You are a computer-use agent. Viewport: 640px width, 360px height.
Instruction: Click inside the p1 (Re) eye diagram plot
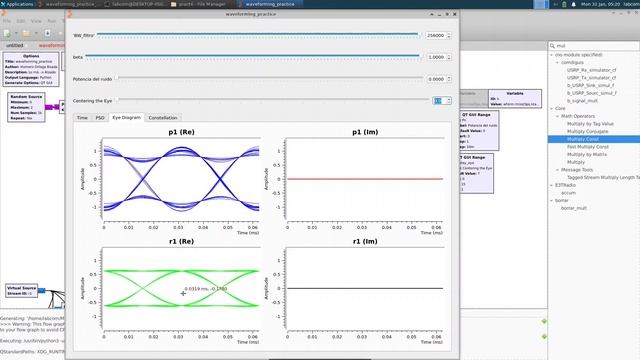(181, 179)
